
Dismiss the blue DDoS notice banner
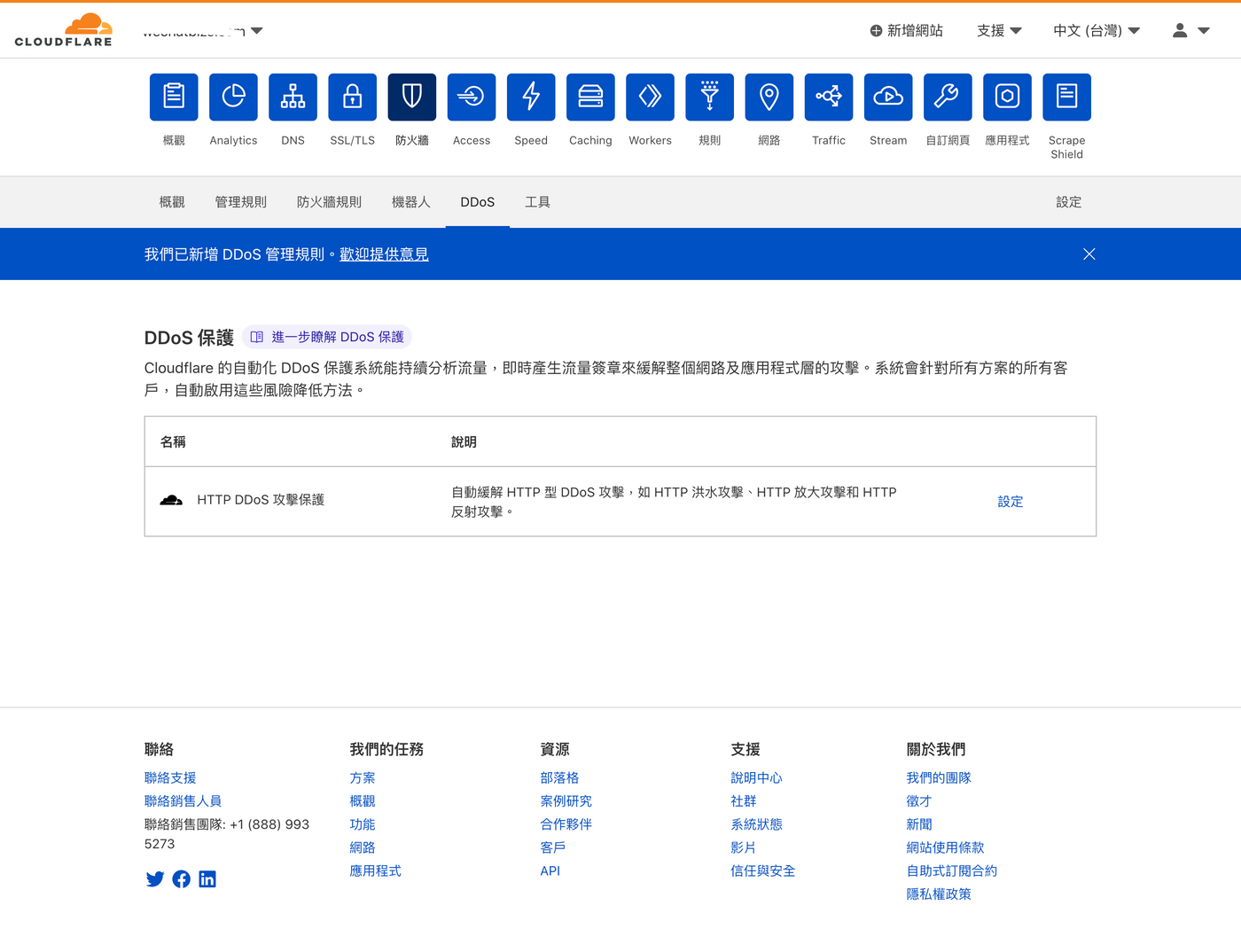(x=1089, y=254)
